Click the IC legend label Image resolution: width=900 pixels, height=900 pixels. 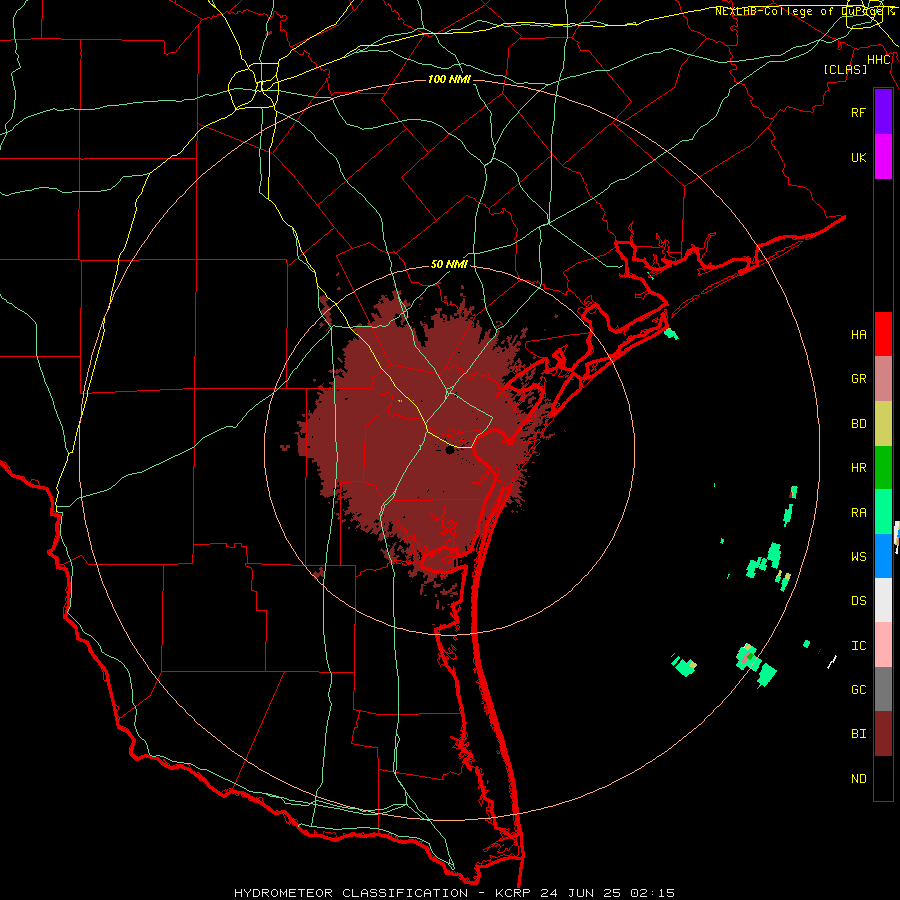pos(858,646)
